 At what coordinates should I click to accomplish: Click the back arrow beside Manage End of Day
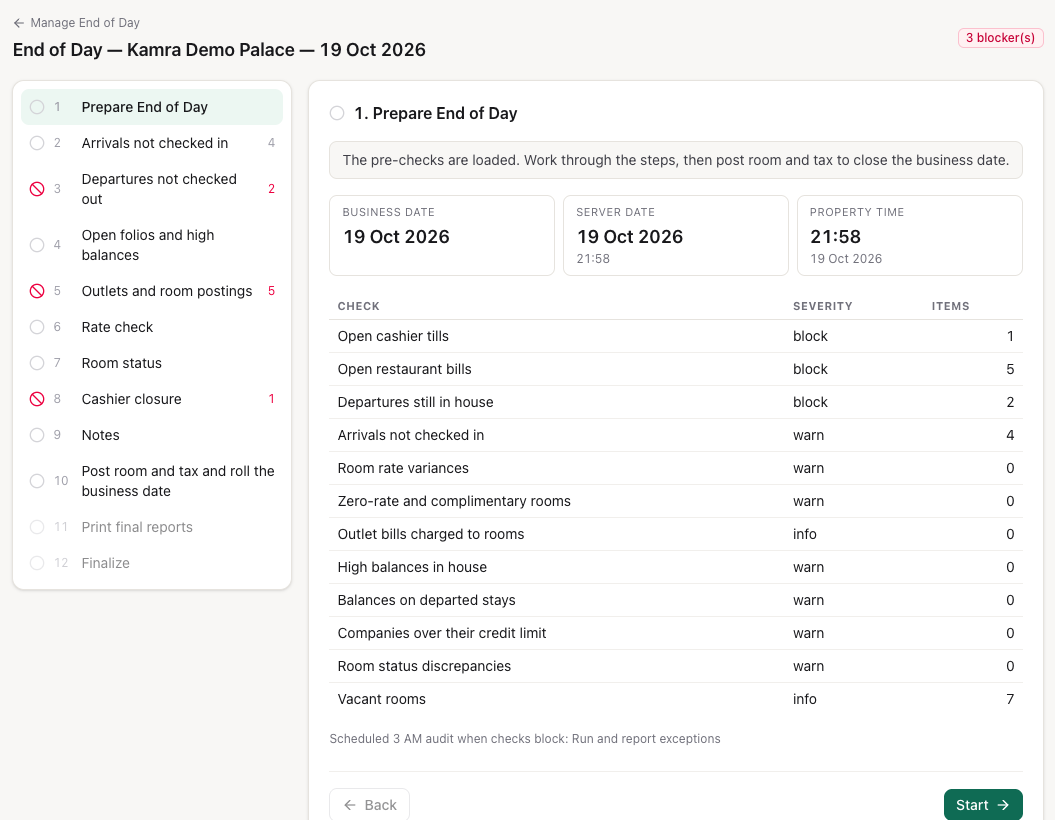coord(19,23)
